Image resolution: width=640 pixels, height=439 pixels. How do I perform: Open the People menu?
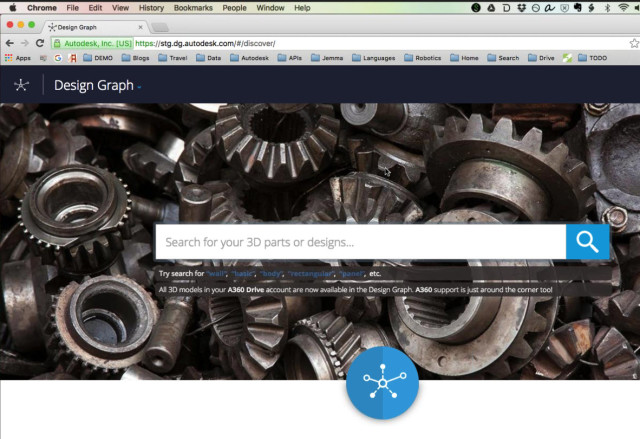click(234, 8)
